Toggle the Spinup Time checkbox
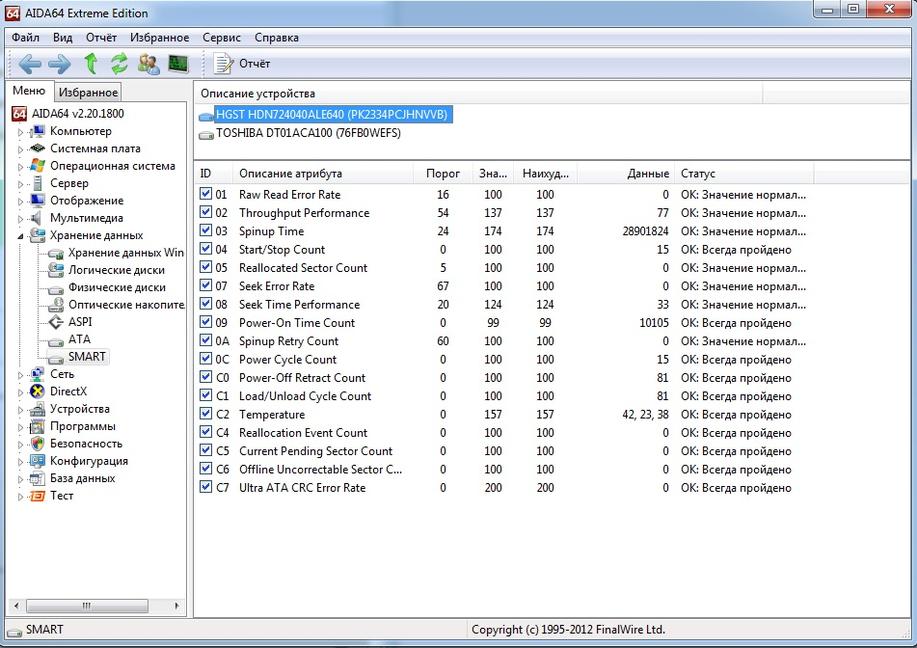The image size is (917, 648). coord(206,230)
